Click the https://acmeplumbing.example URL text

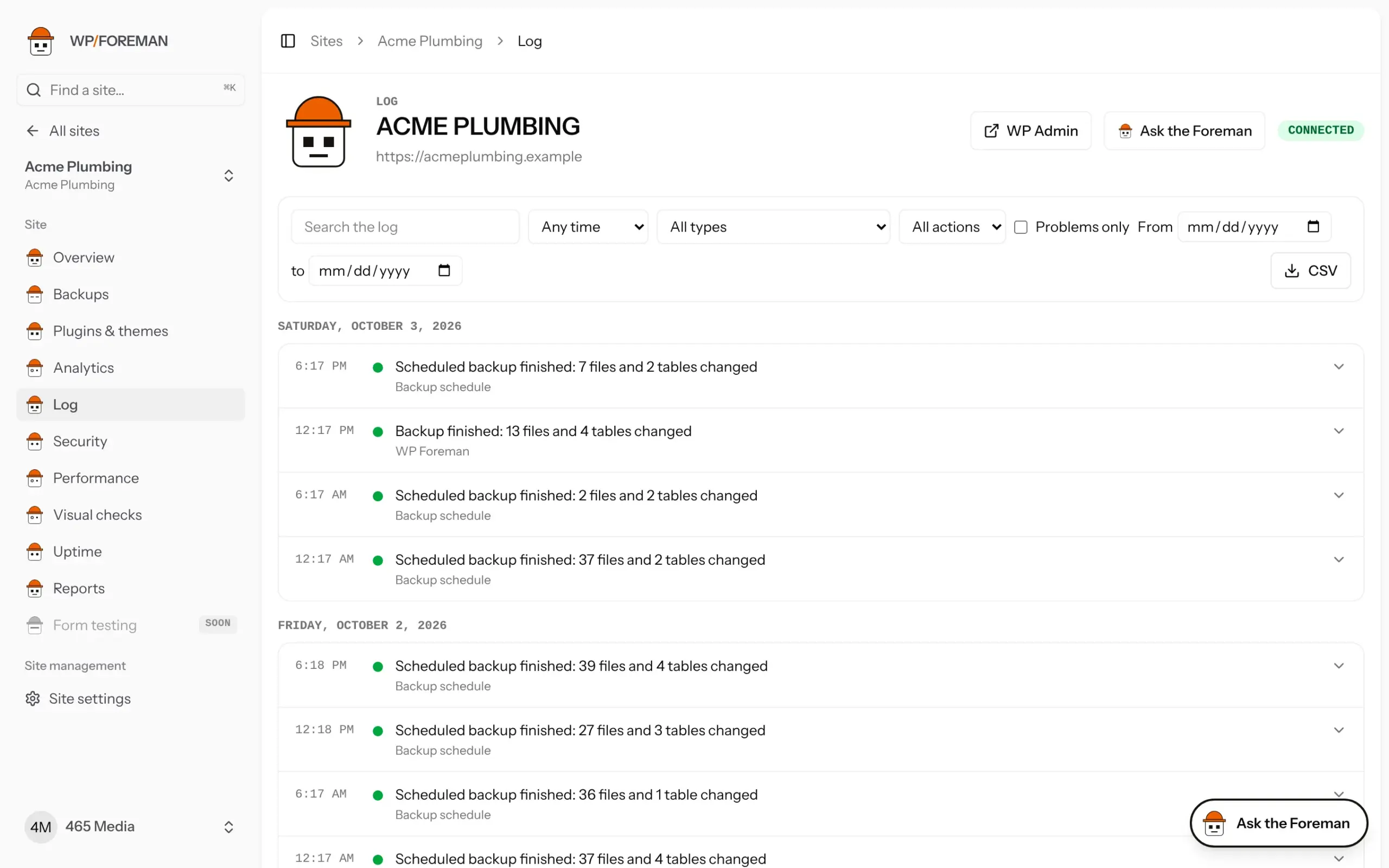[479, 157]
